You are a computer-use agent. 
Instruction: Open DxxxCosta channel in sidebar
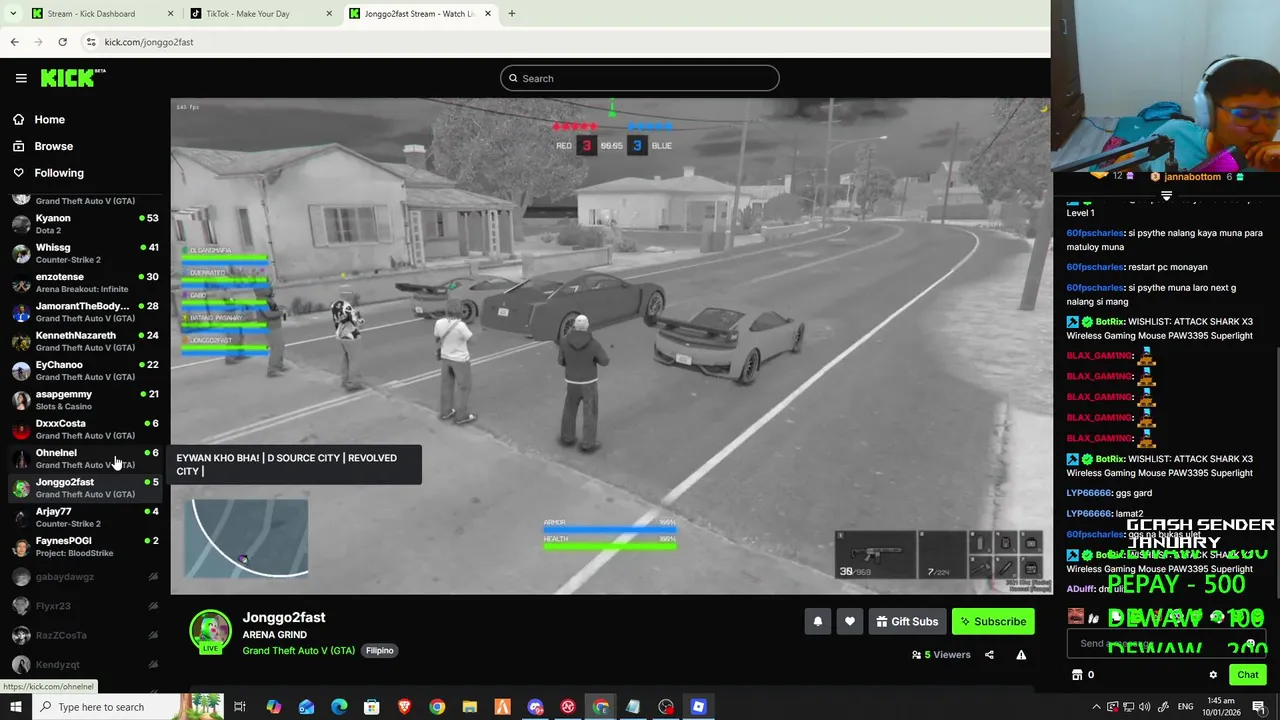[85, 429]
